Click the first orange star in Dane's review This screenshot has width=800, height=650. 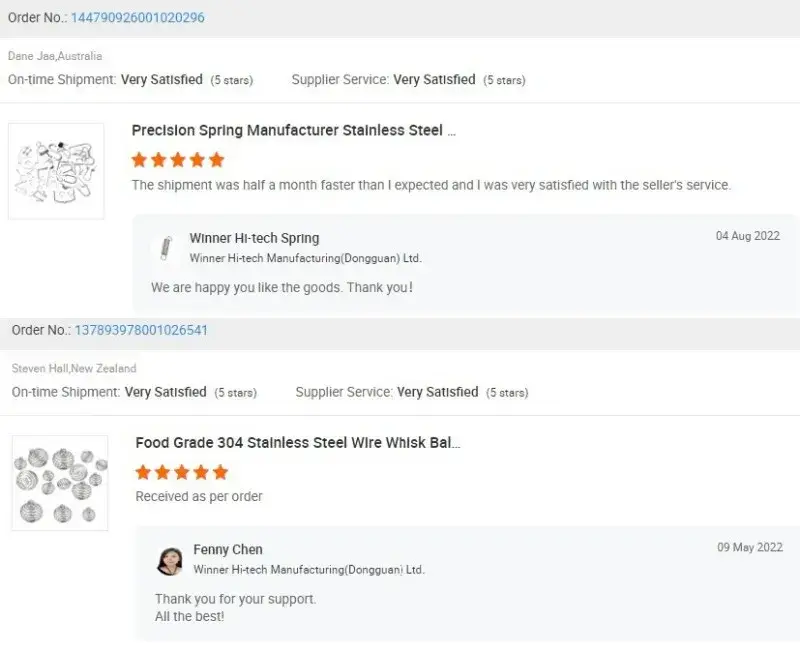(x=139, y=160)
